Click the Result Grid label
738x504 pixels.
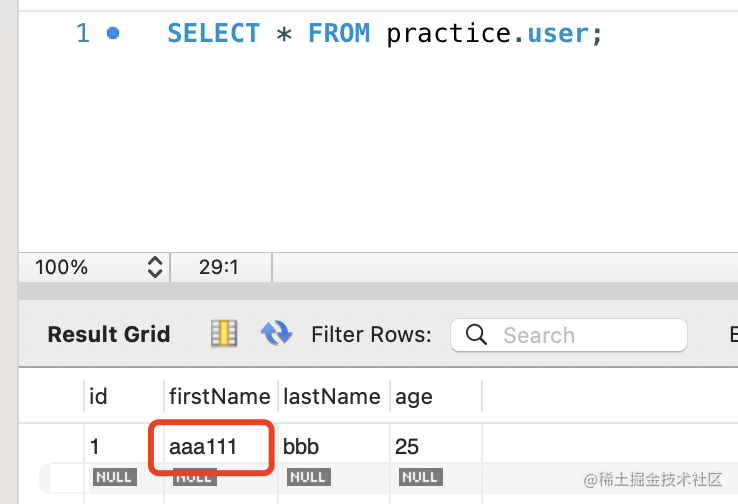[109, 334]
